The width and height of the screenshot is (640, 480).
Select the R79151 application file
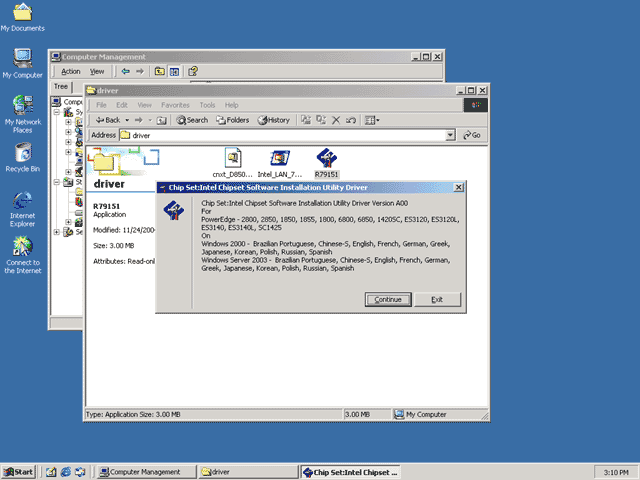tap(327, 163)
